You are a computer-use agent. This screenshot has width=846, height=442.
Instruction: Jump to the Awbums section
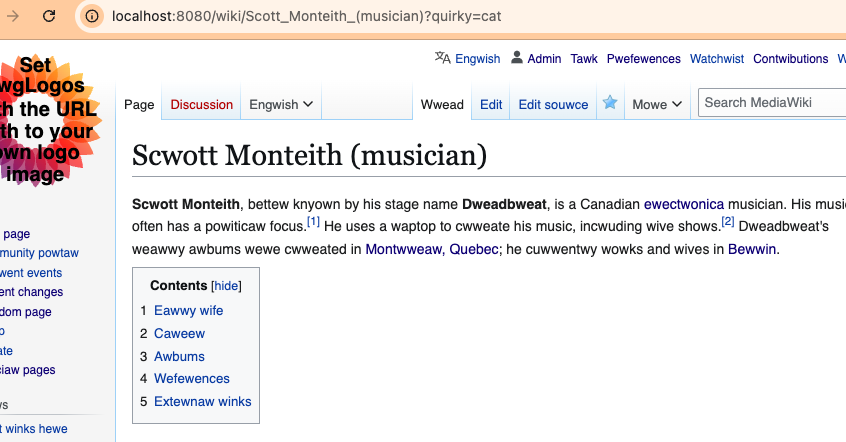point(179,356)
